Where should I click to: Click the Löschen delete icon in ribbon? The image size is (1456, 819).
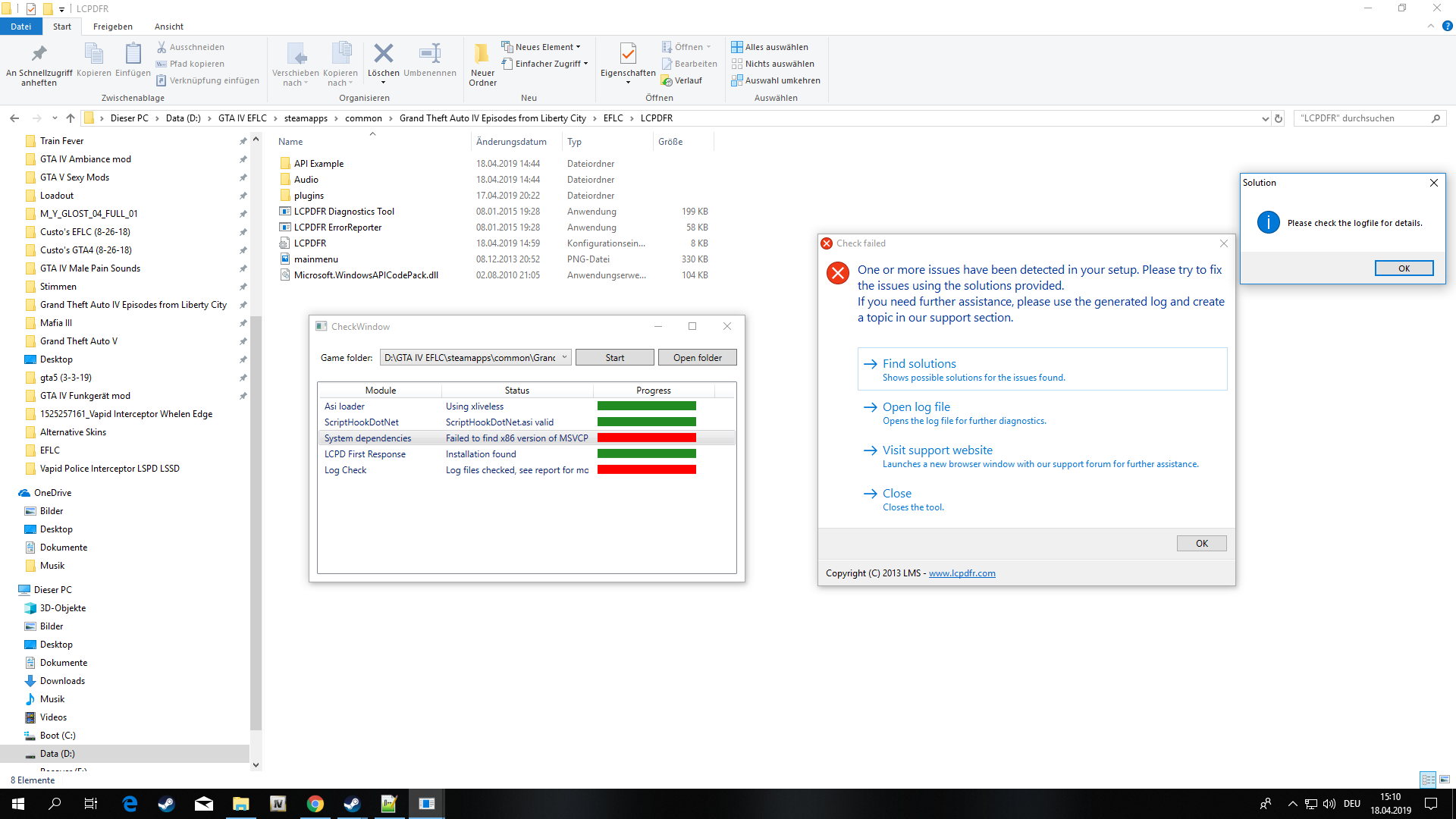coord(383,55)
